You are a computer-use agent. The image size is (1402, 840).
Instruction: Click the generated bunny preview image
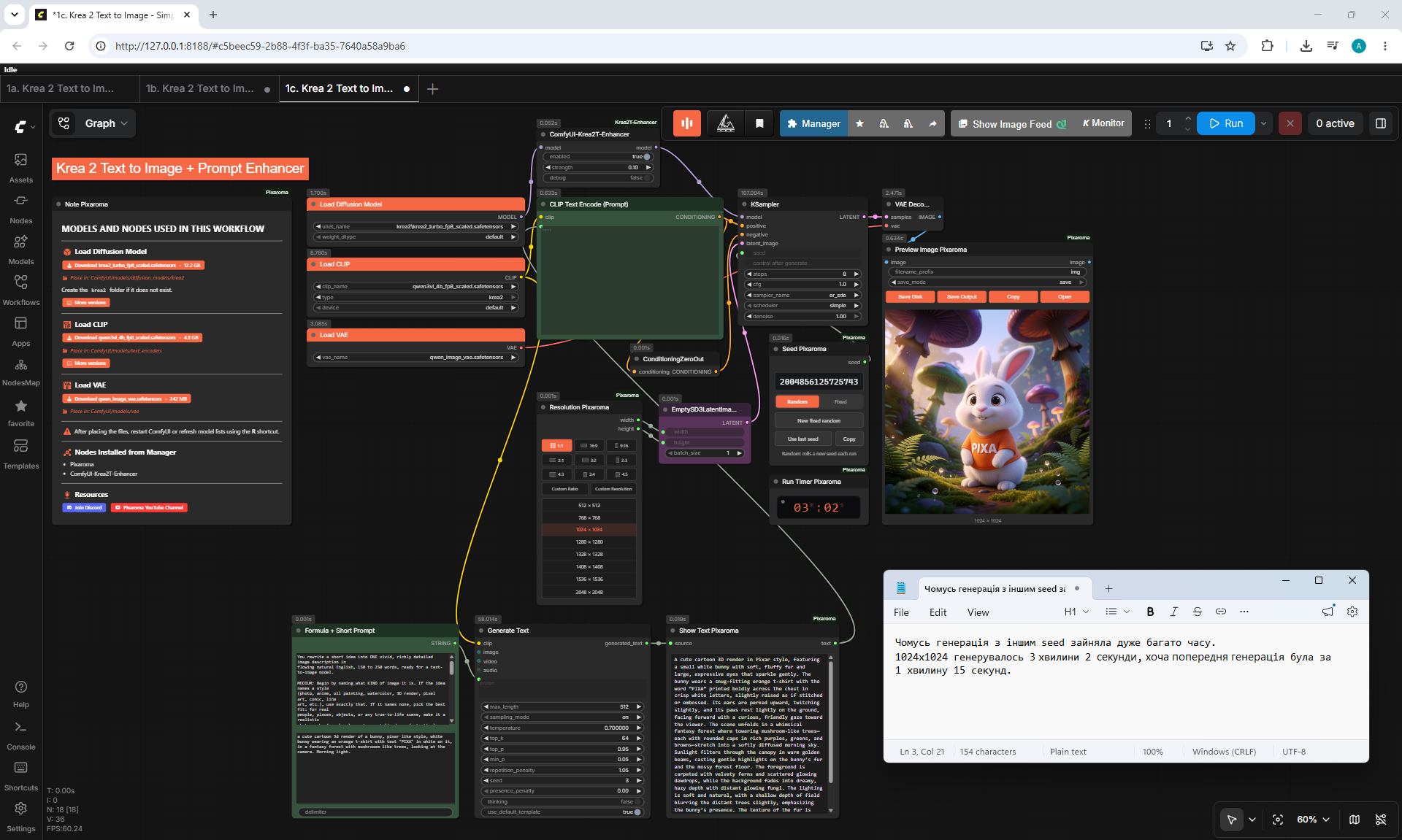click(987, 411)
